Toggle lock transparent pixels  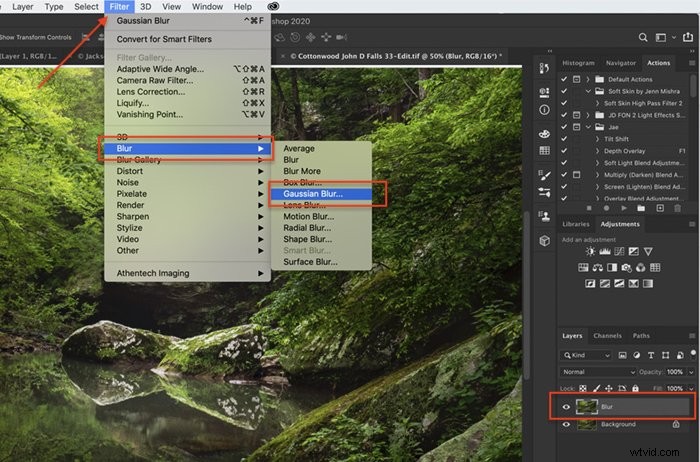pos(583,388)
